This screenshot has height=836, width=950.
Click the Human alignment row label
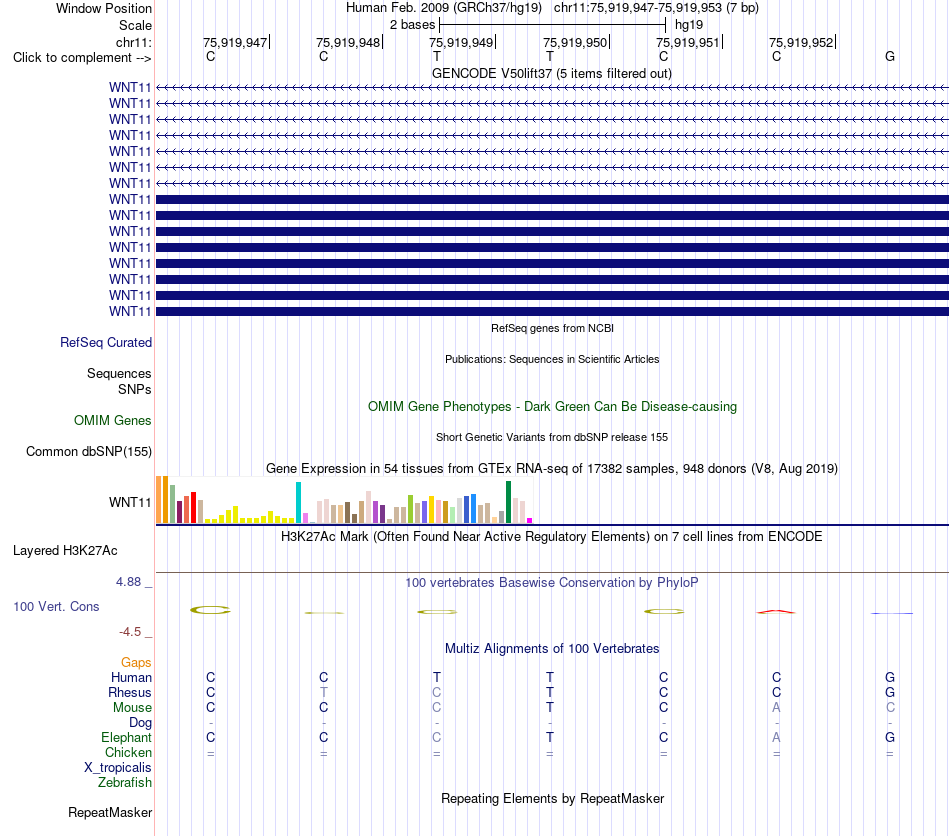click(131, 677)
